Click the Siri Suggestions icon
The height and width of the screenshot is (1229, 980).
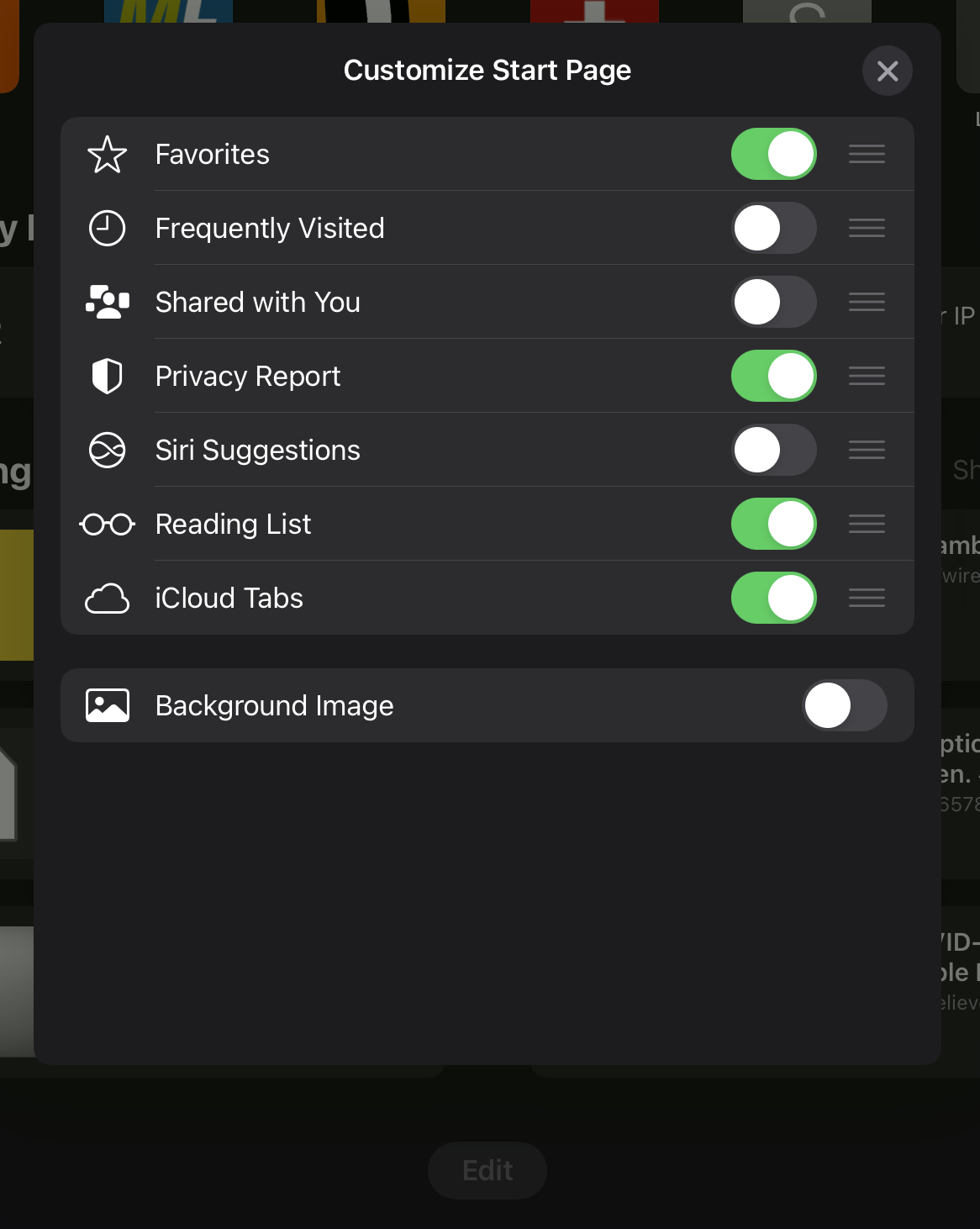click(x=108, y=451)
